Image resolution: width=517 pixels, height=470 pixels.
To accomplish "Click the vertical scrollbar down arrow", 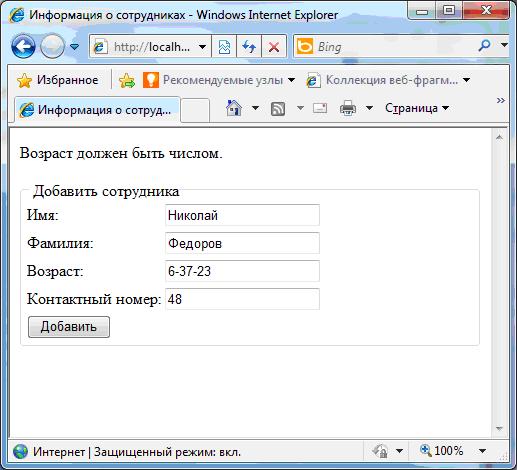I will (x=499, y=428).
